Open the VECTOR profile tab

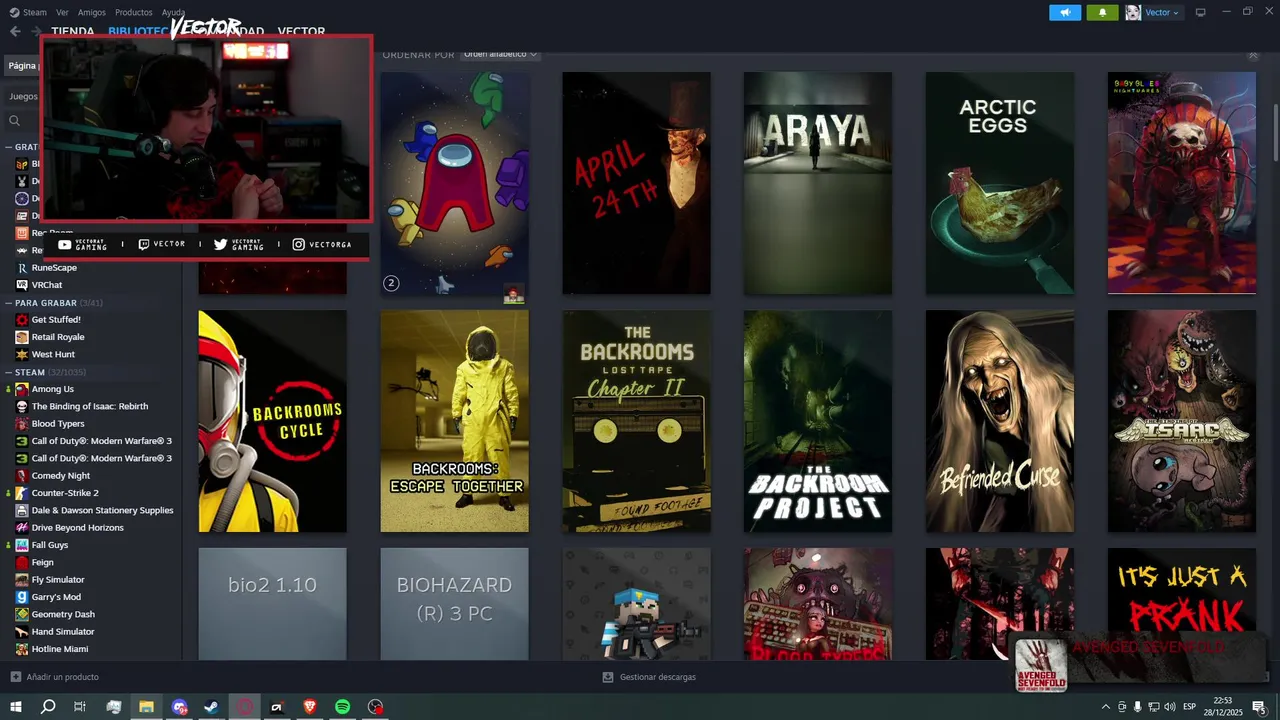pyautogui.click(x=301, y=31)
